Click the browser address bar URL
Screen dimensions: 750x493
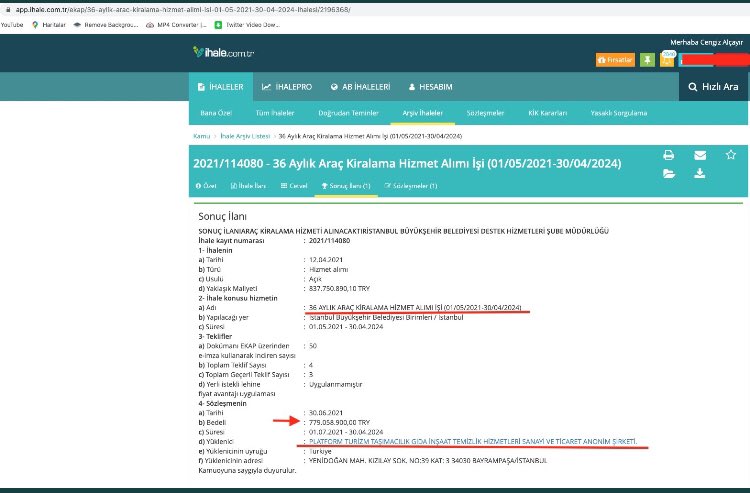pos(183,9)
